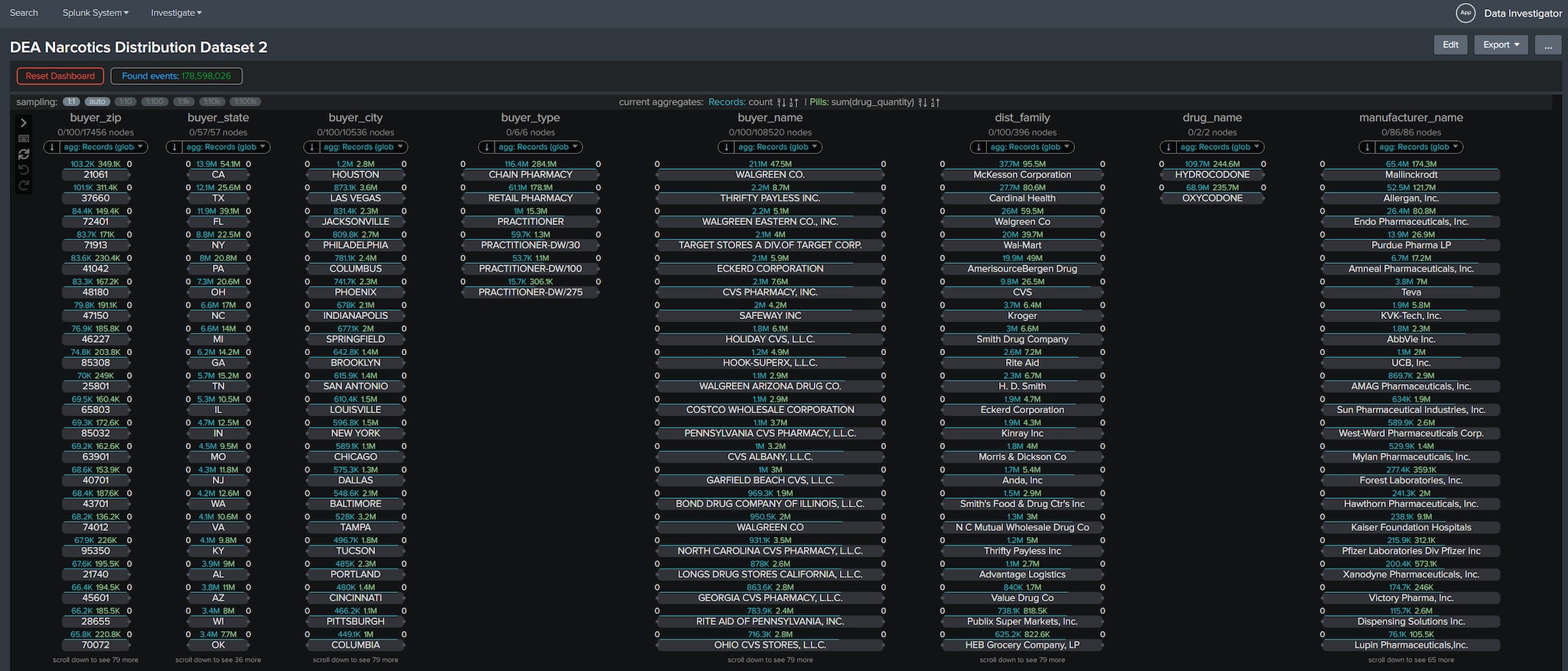This screenshot has height=671, width=1568.
Task: Select the WALGREEN CO. buyer node
Action: [x=770, y=175]
